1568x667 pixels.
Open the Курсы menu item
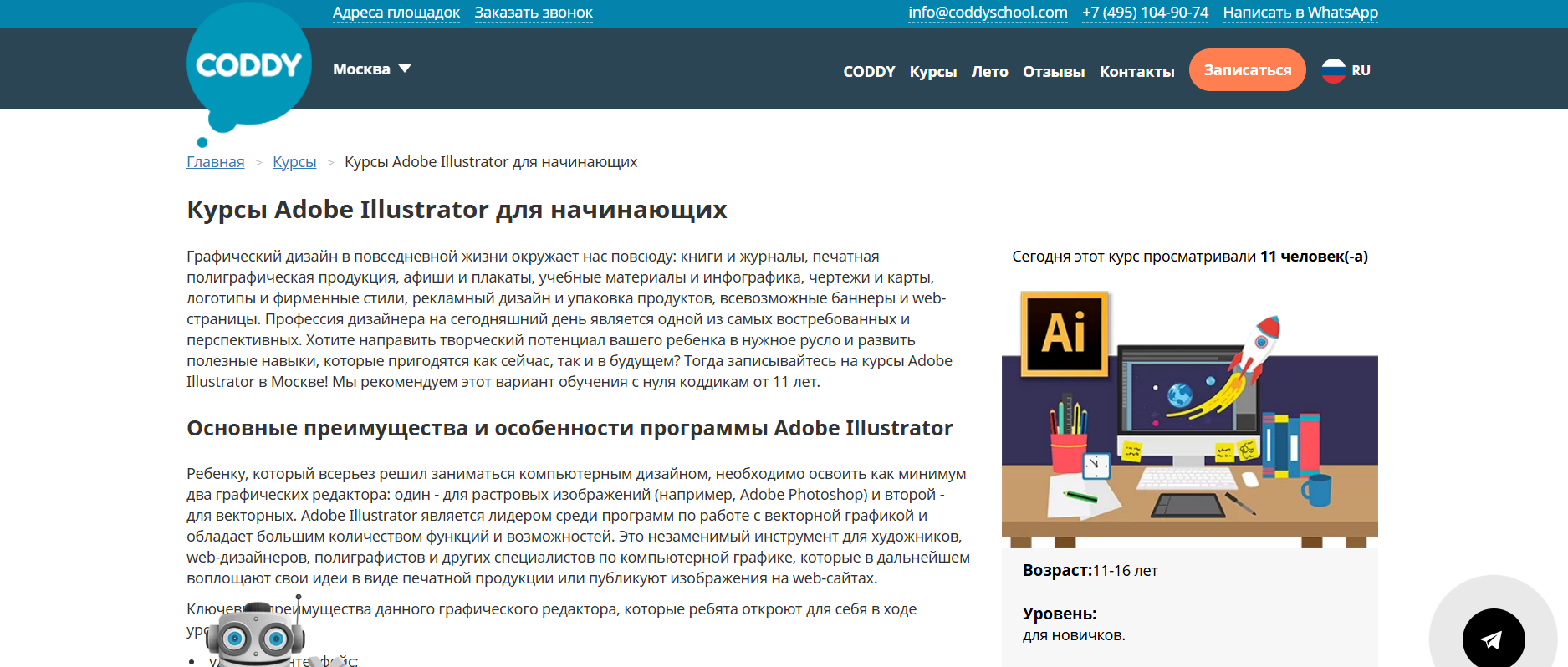point(932,72)
